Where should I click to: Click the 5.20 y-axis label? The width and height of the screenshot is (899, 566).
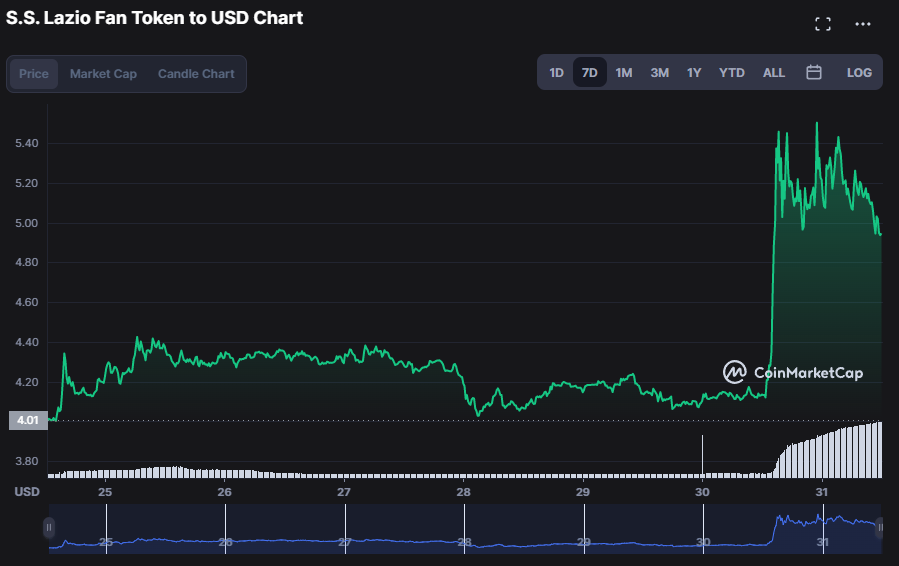coord(27,184)
